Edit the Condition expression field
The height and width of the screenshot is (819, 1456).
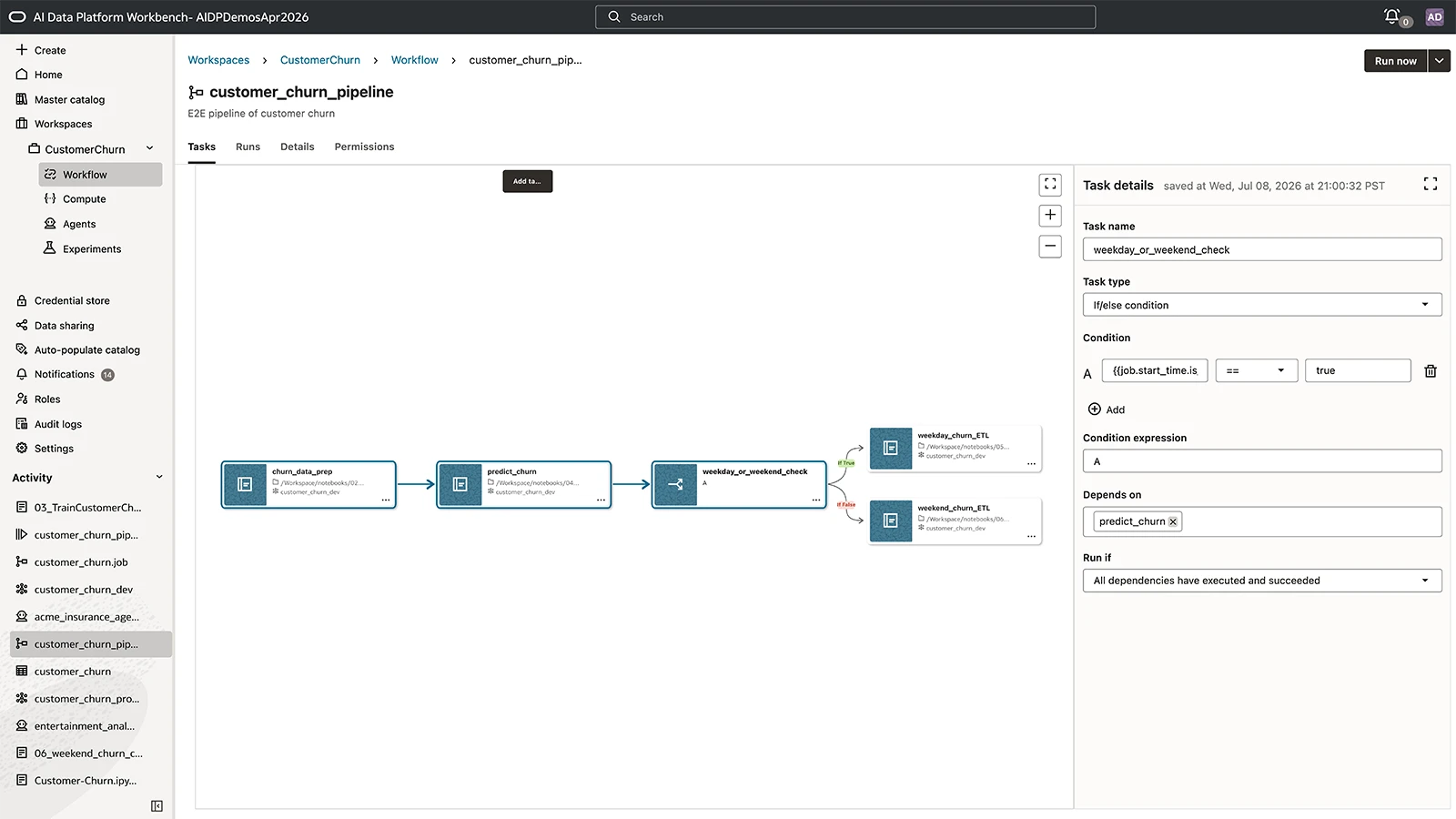click(1262, 461)
